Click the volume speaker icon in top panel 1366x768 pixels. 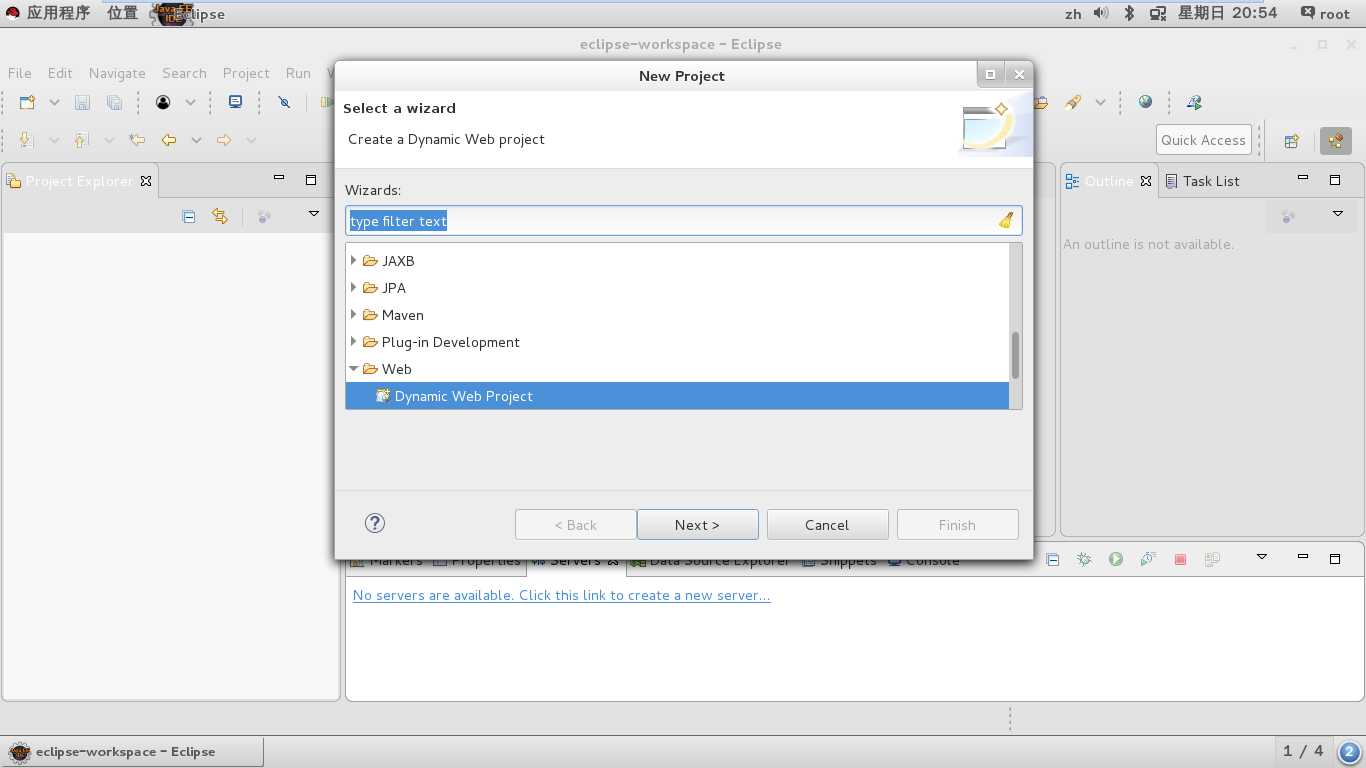(x=1101, y=13)
